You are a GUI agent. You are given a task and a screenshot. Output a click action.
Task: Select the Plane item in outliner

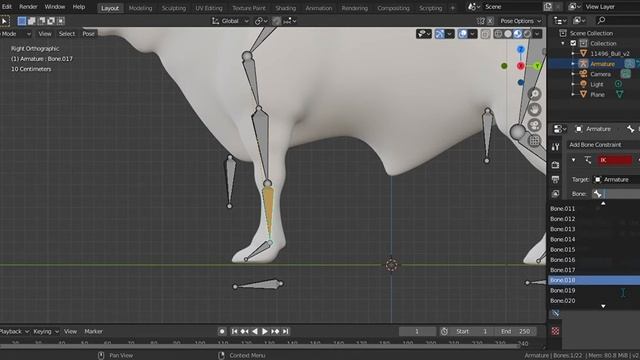point(597,94)
